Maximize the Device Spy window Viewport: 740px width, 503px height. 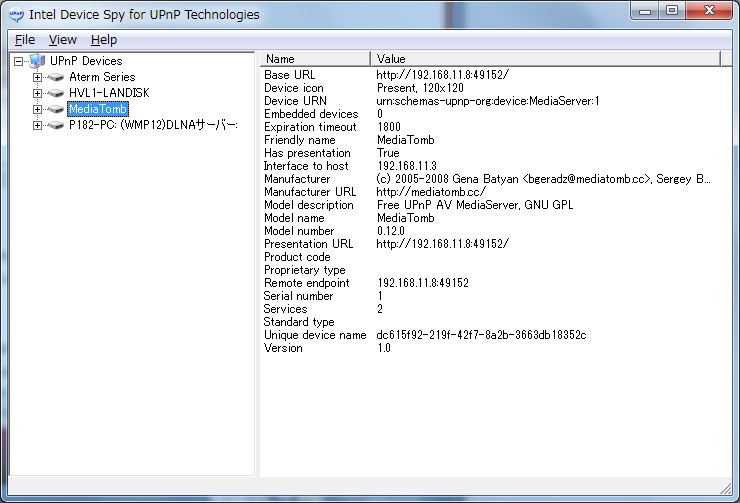coord(672,11)
